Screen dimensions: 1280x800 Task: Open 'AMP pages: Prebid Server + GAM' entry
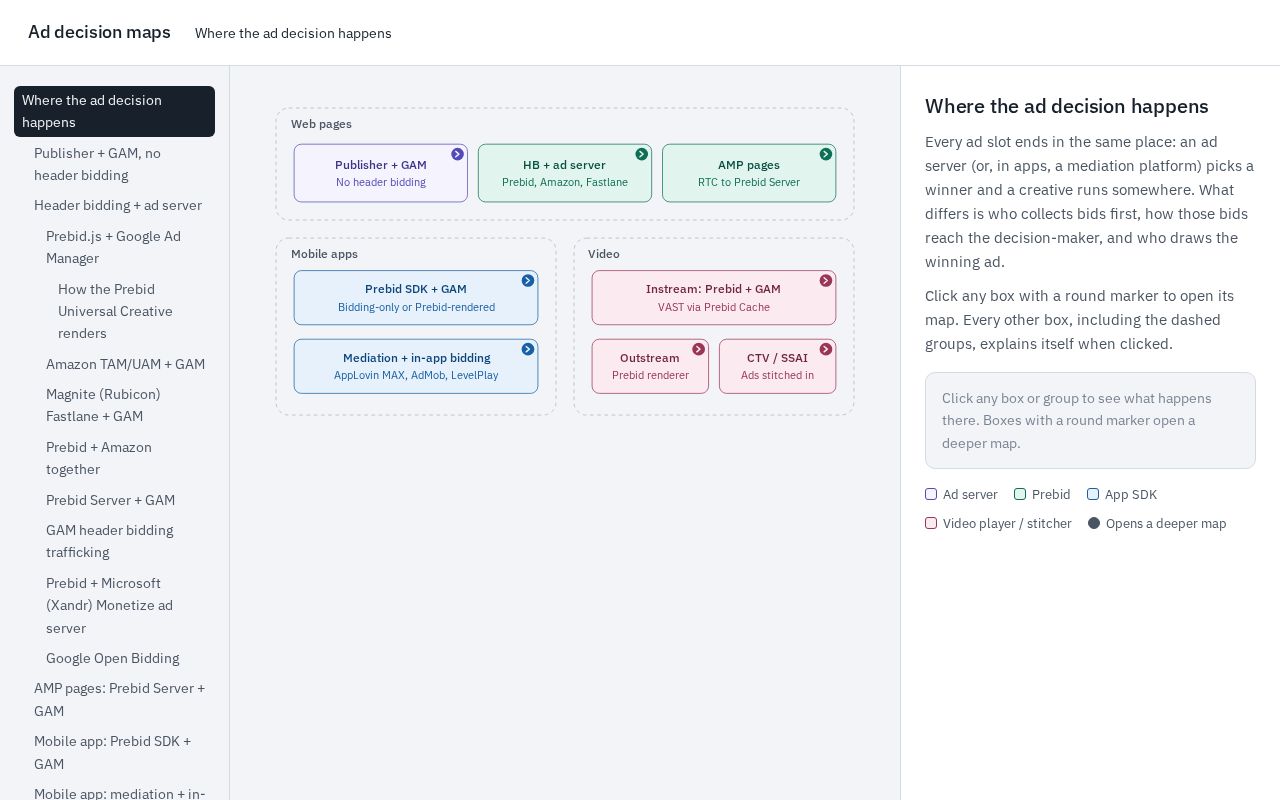point(120,699)
